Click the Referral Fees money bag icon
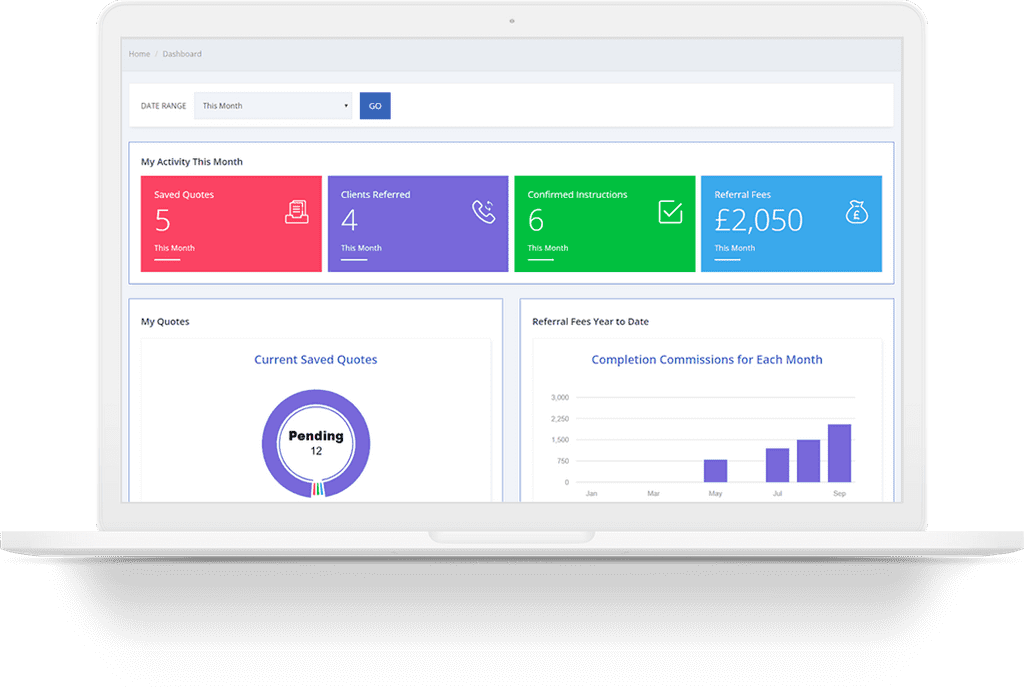Image resolution: width=1024 pixels, height=687 pixels. tap(856, 212)
